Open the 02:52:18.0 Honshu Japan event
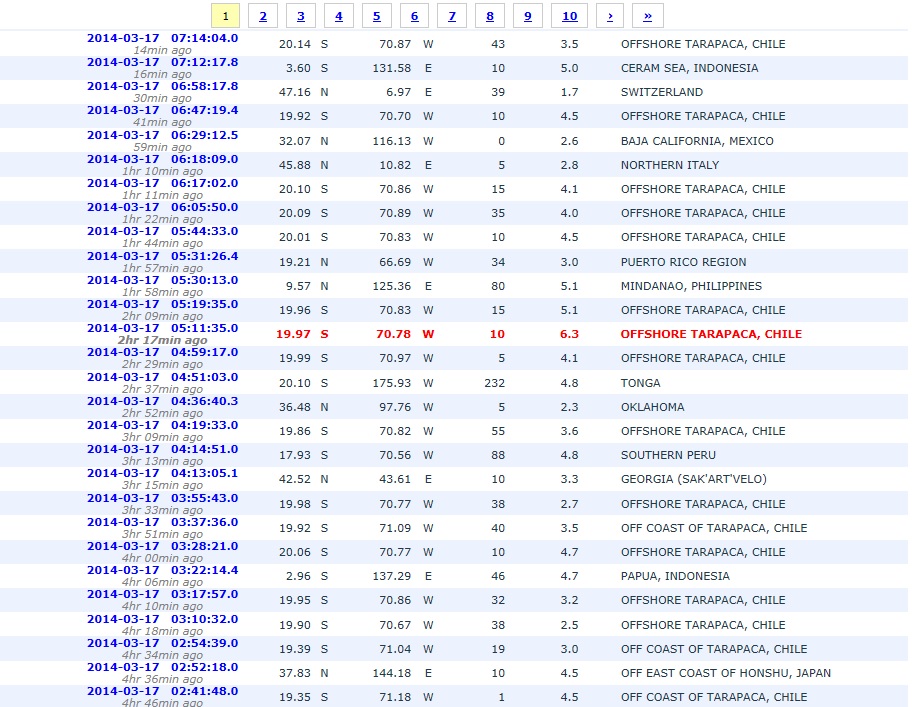This screenshot has height=707, width=912. tap(162, 667)
